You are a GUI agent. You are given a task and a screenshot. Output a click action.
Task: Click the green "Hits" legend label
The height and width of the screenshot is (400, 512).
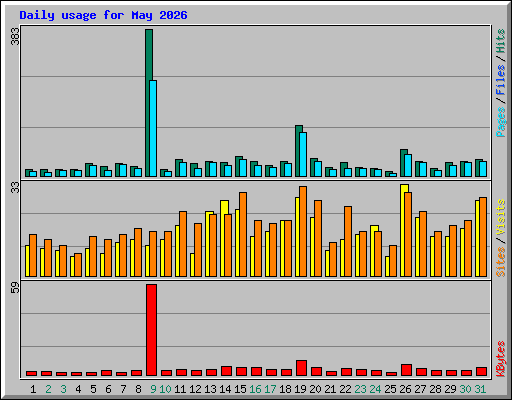coord(501,41)
